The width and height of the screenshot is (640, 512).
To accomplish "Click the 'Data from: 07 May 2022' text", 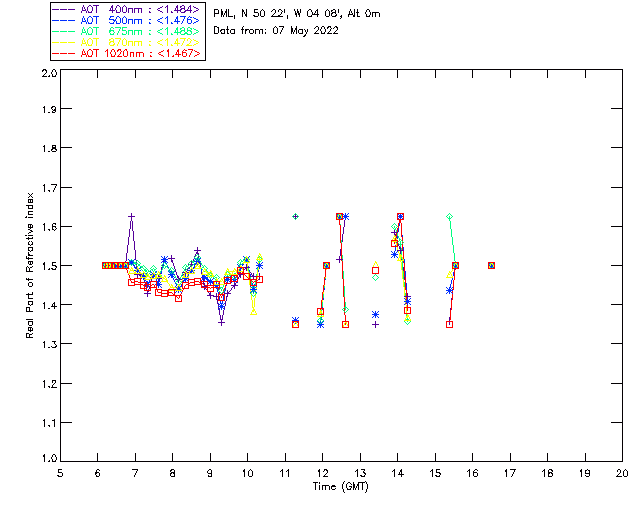I will click(x=276, y=30).
